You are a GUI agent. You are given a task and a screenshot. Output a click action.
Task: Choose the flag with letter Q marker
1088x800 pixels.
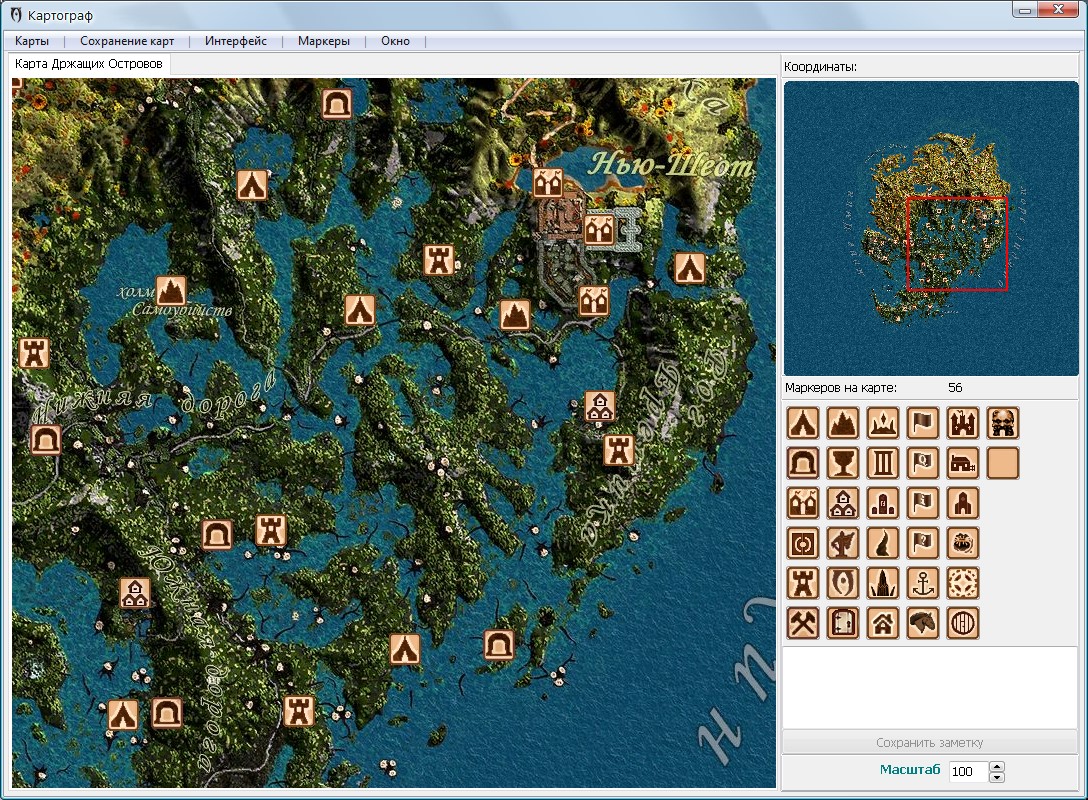click(x=923, y=463)
